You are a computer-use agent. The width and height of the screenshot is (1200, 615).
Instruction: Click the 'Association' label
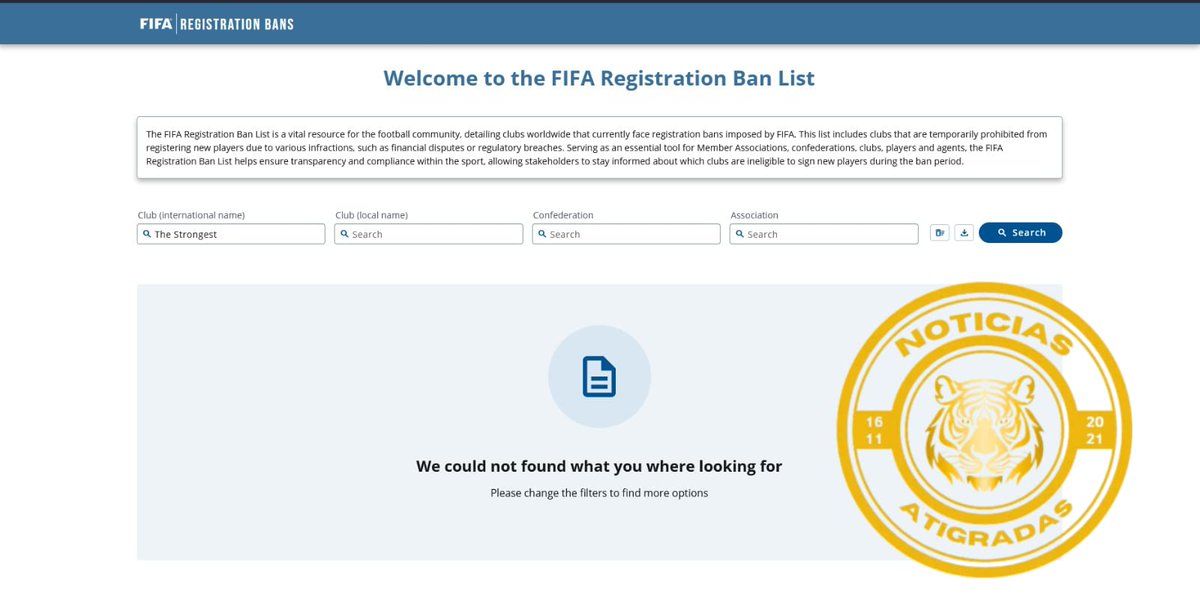click(755, 215)
